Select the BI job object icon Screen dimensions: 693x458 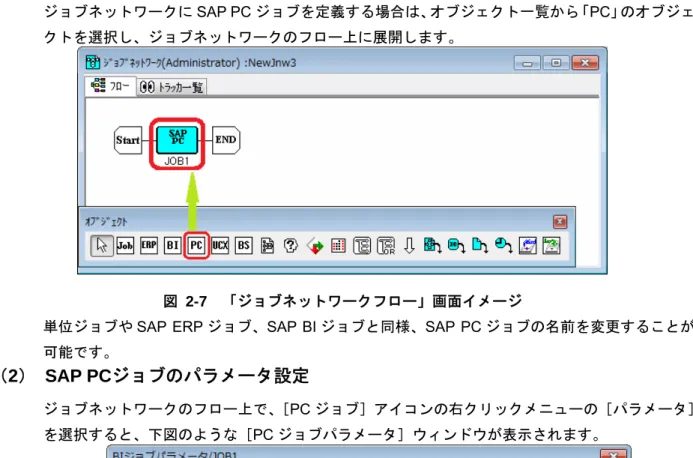point(172,245)
